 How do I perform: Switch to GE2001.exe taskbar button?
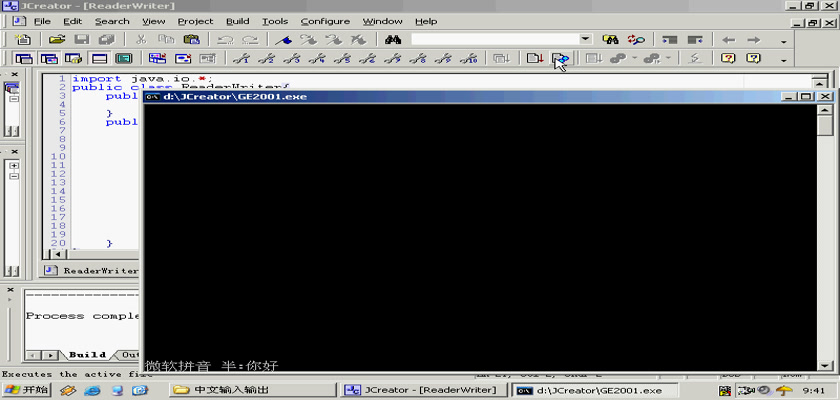(595, 390)
